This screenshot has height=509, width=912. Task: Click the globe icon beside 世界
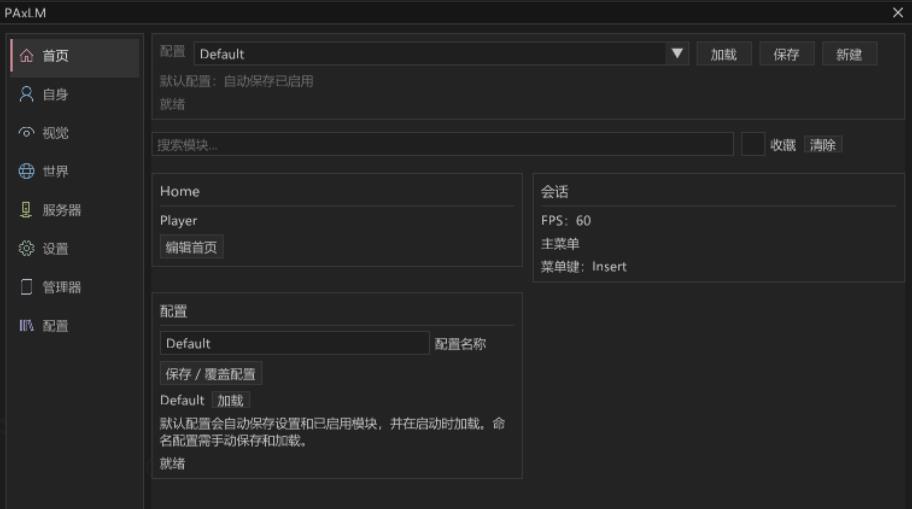pyautogui.click(x=26, y=171)
